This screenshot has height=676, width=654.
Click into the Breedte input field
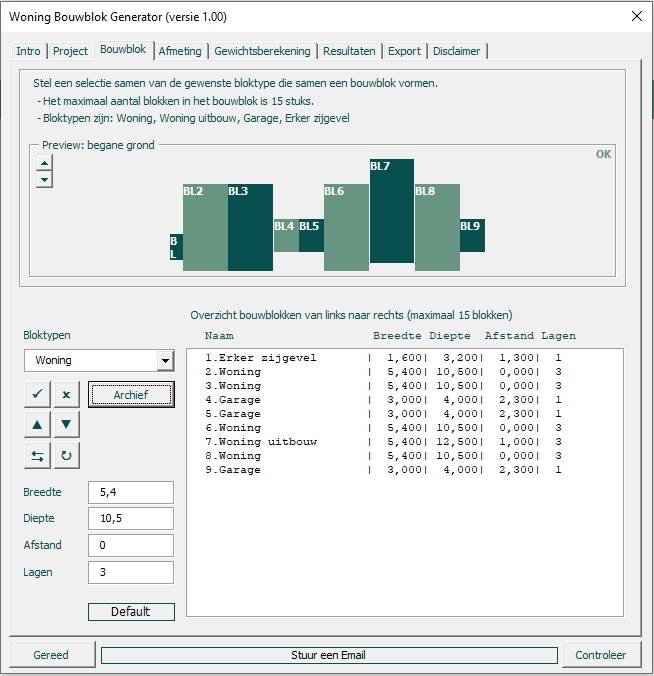130,492
